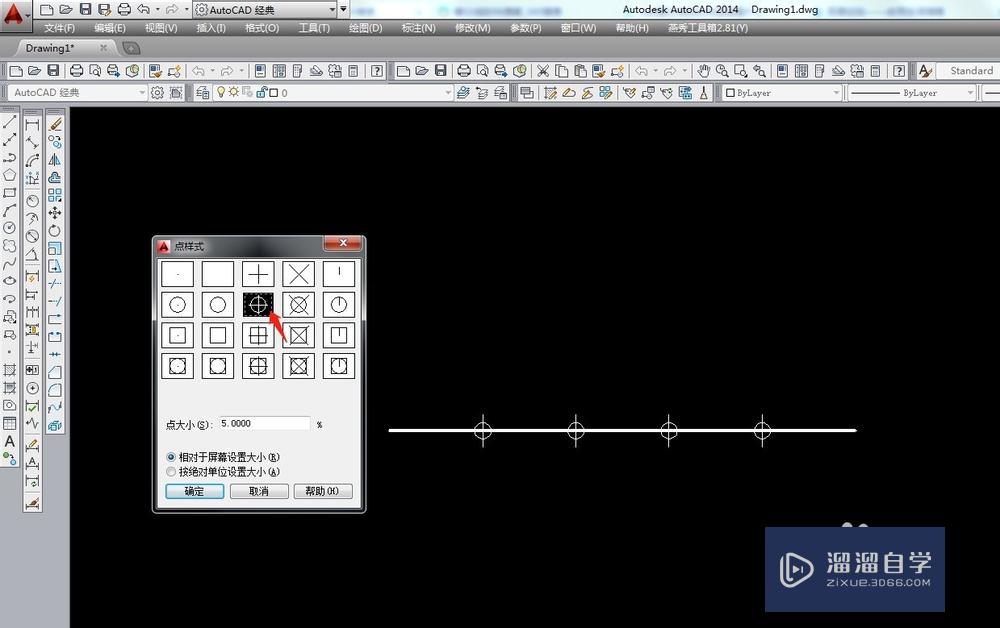Click 取消 in point style dialog

pos(259,491)
